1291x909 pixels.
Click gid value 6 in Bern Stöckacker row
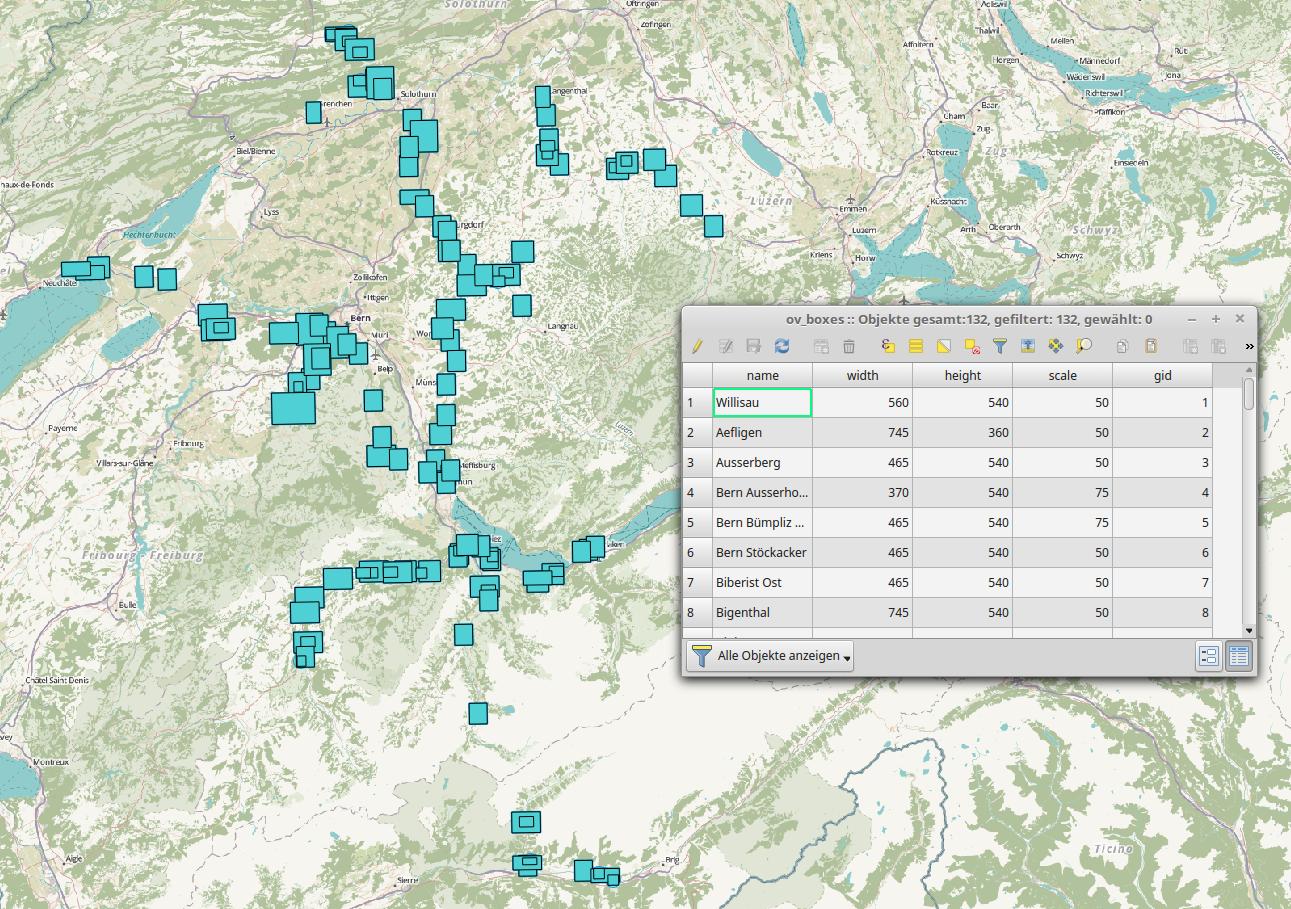pos(1162,553)
